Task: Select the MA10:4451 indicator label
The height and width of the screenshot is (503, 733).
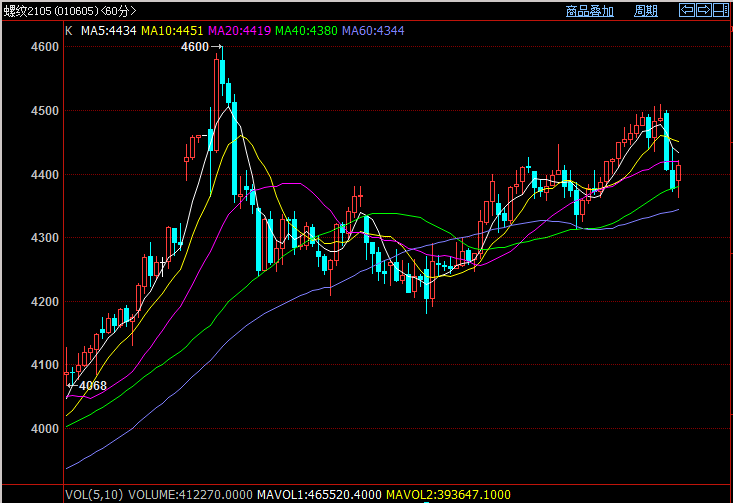Action: pyautogui.click(x=172, y=31)
